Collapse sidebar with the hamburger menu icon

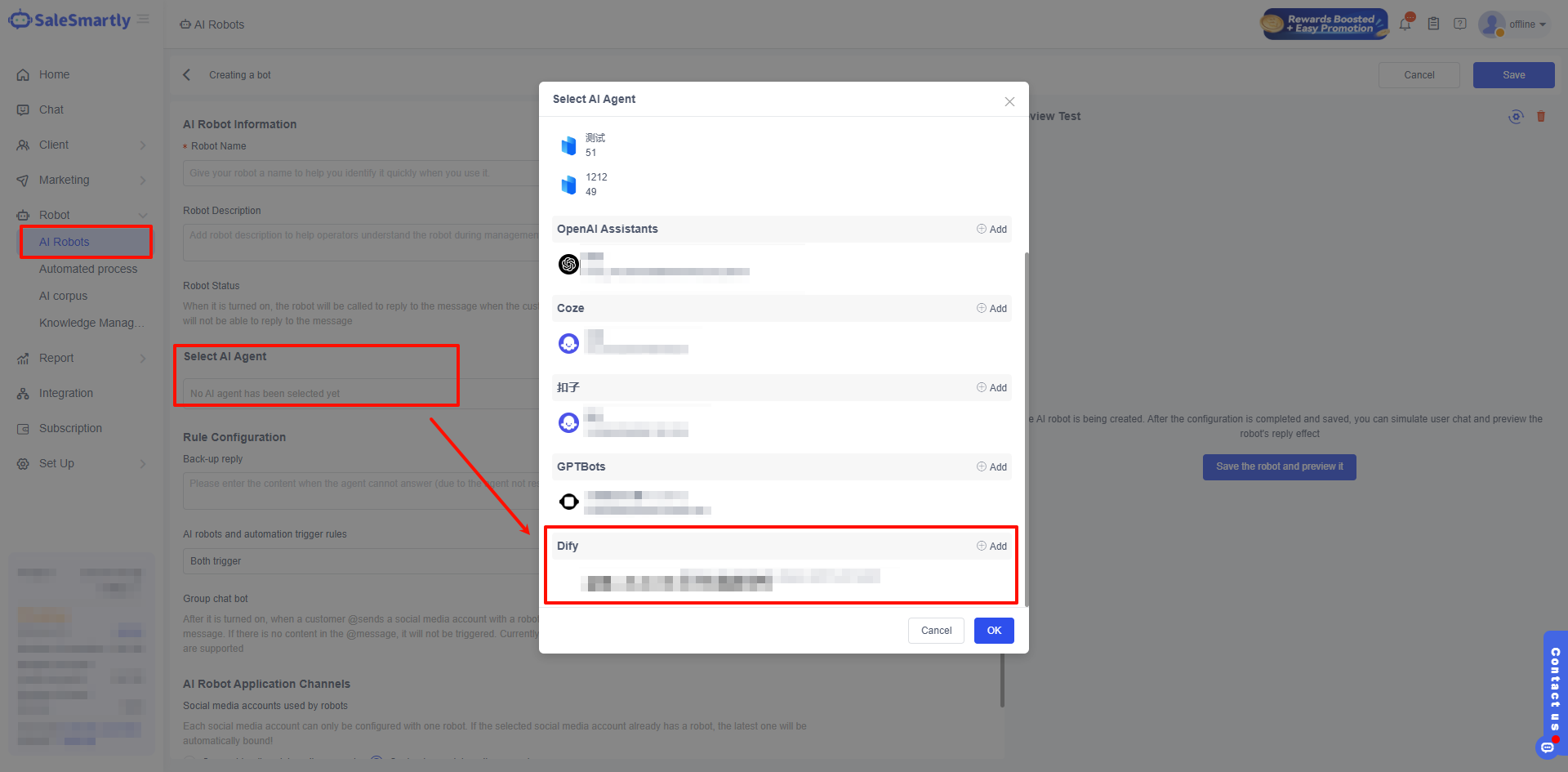coord(143,20)
